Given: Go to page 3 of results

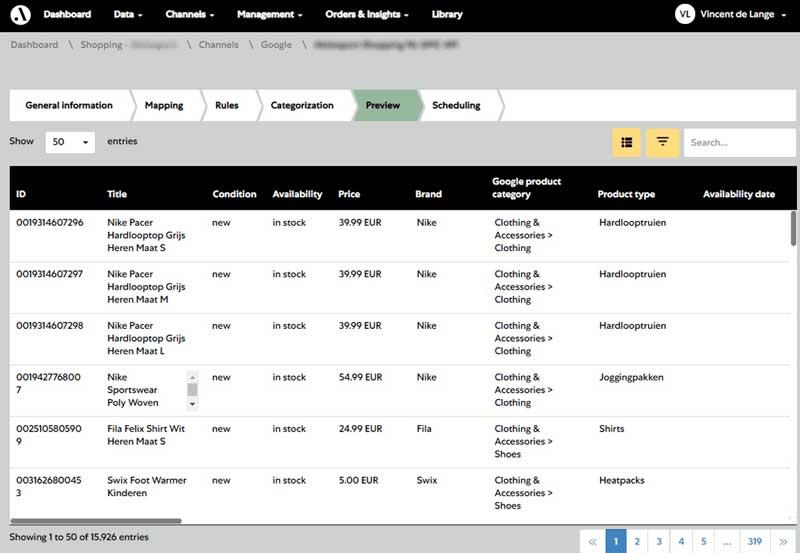Looking at the screenshot, I should point(659,541).
